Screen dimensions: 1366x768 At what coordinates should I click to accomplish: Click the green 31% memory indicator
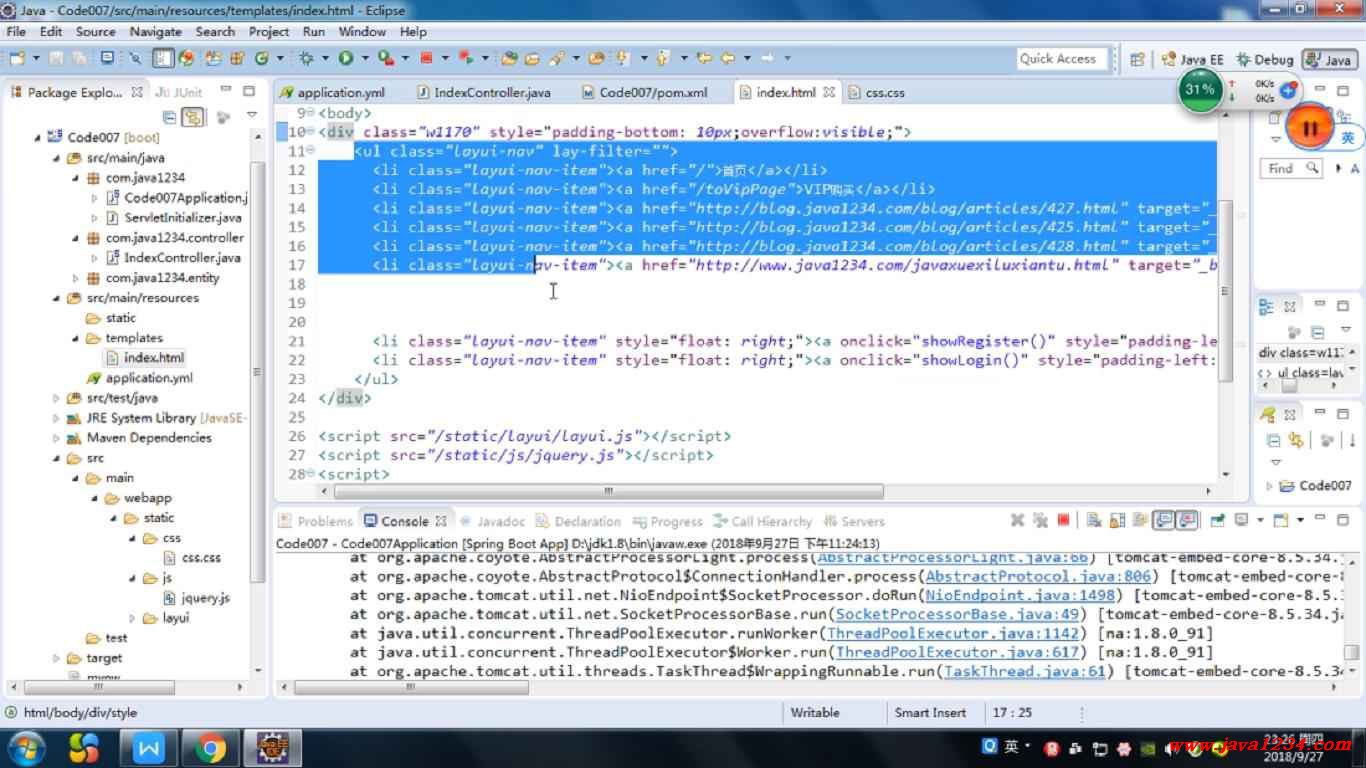[1199, 90]
